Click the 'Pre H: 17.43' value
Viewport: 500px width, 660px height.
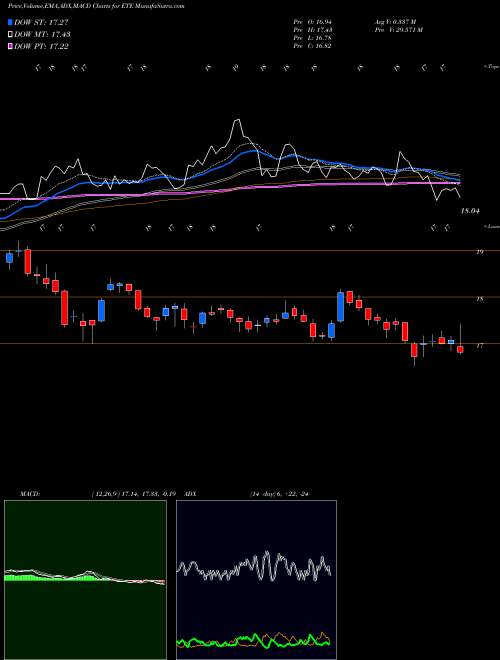[313, 30]
